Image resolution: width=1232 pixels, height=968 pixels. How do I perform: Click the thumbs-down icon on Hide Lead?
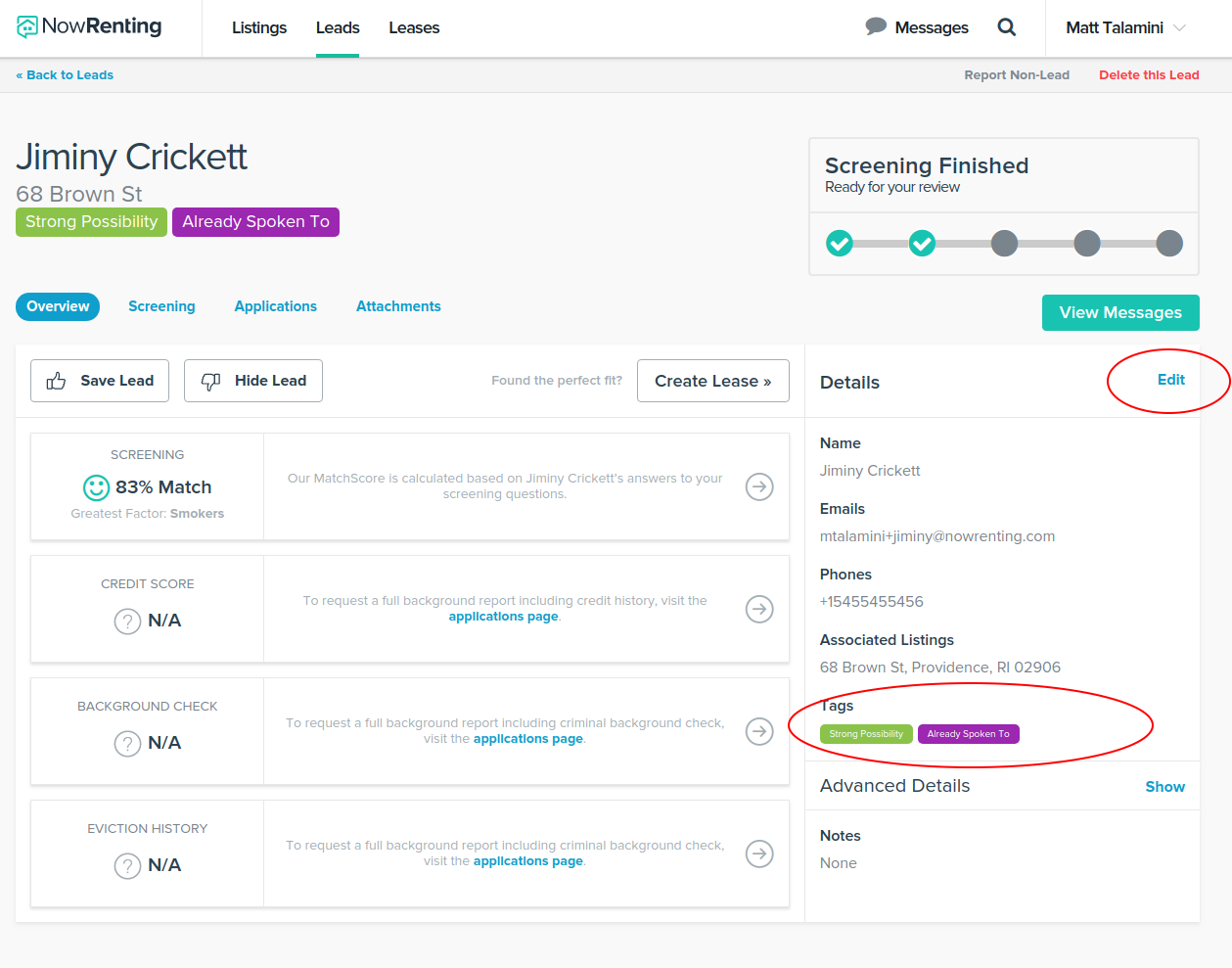coord(210,381)
